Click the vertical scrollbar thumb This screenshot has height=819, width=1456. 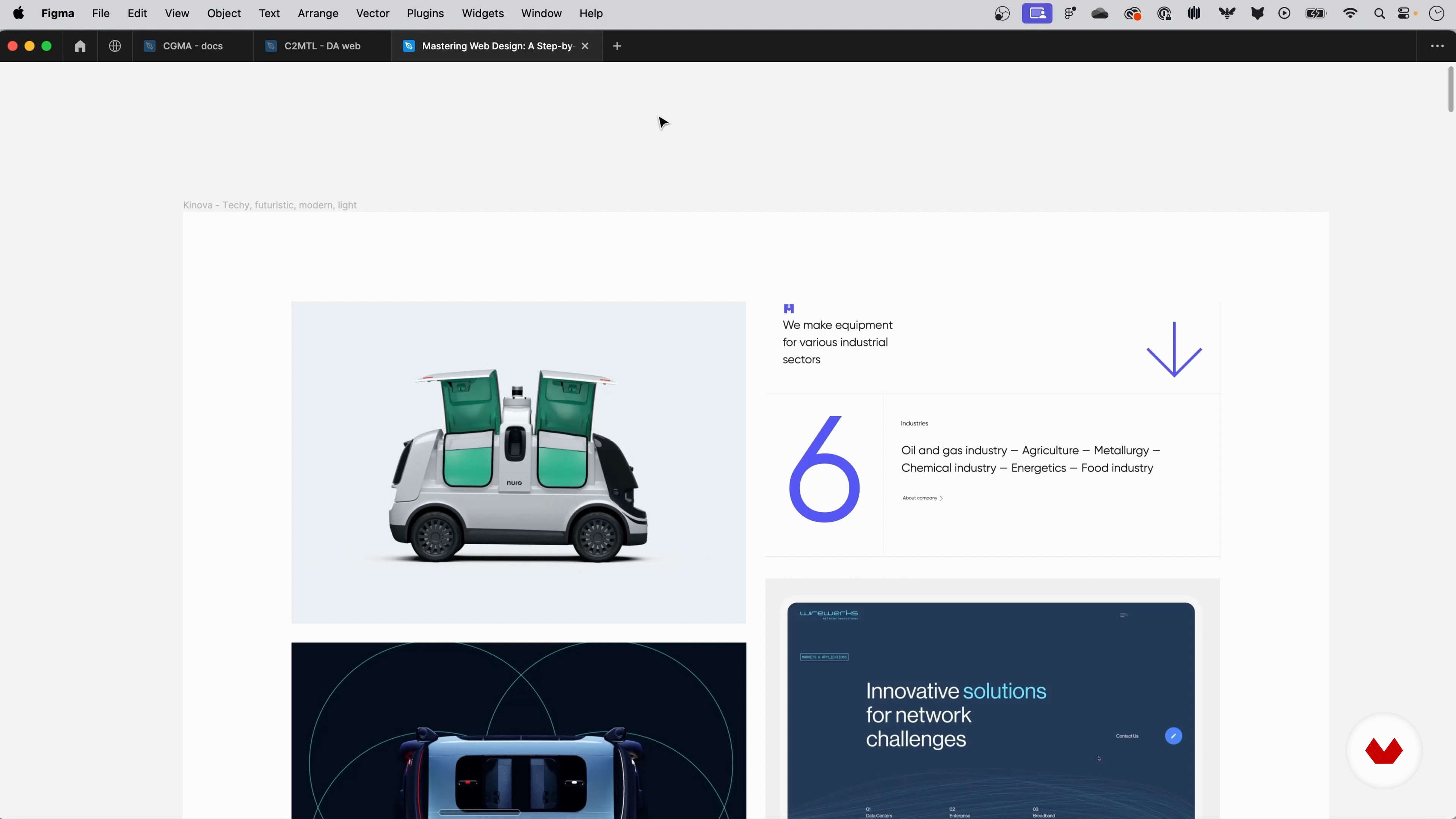(1450, 89)
